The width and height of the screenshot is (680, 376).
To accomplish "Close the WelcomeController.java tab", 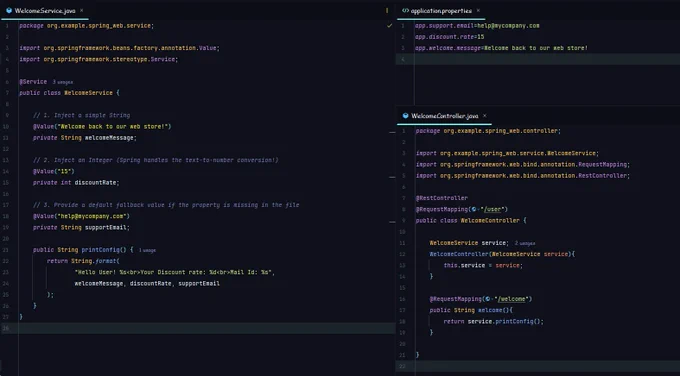I will coord(485,115).
